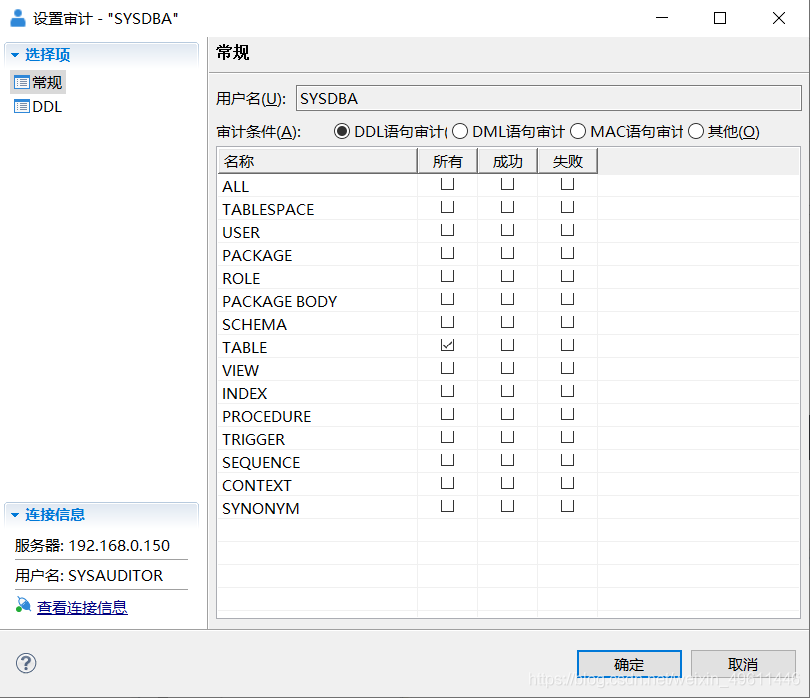Maximize the 设置审计 dialog window
The height and width of the screenshot is (698, 810).
point(720,18)
